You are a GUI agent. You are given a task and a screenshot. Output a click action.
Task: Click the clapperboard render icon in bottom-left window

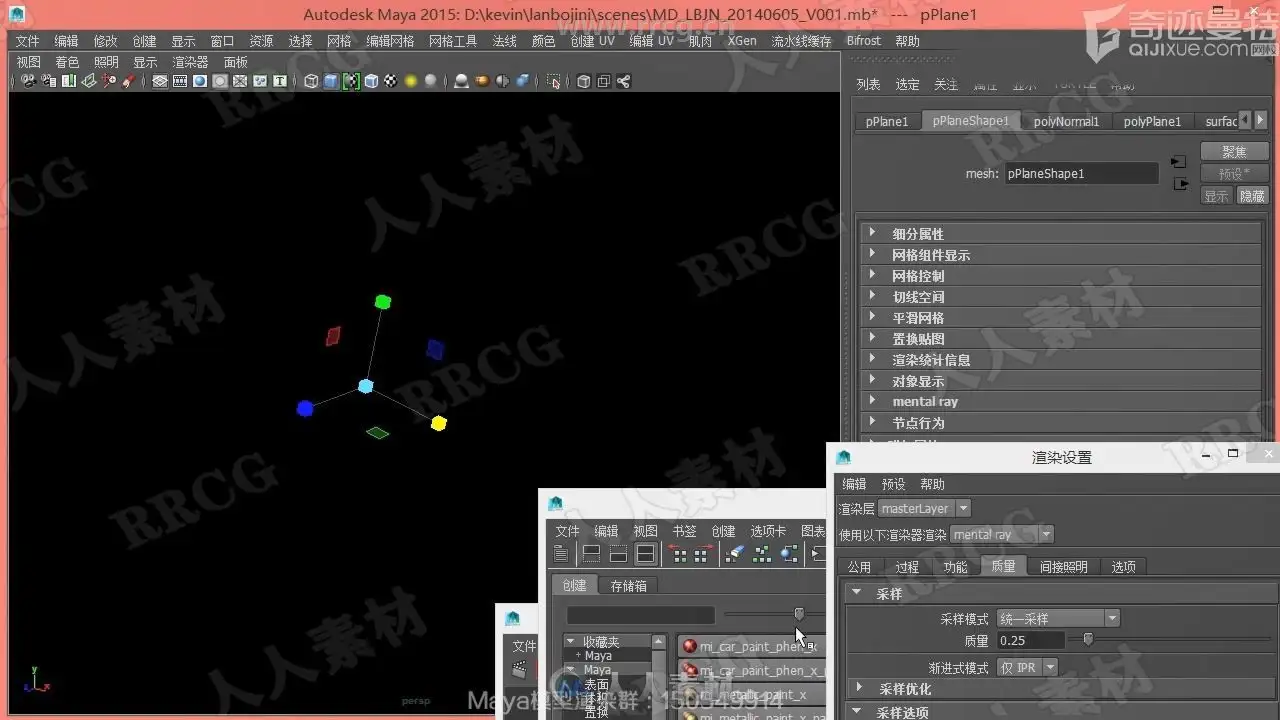click(x=519, y=669)
